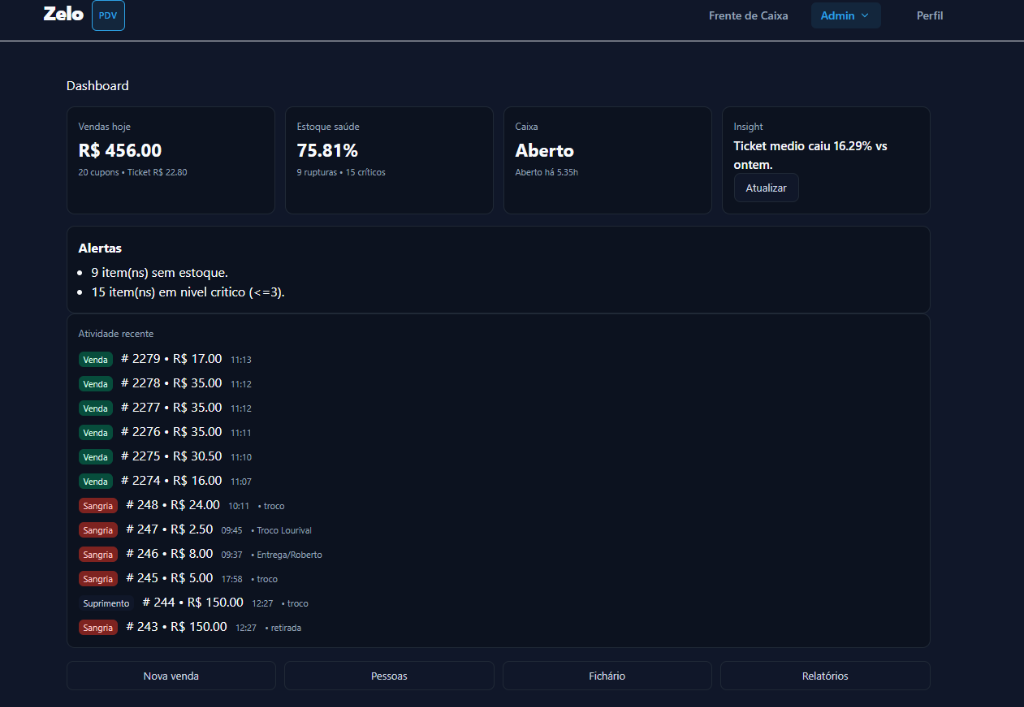
Task: Select the activity entry #2275 R$ 30.50
Action: pos(176,456)
